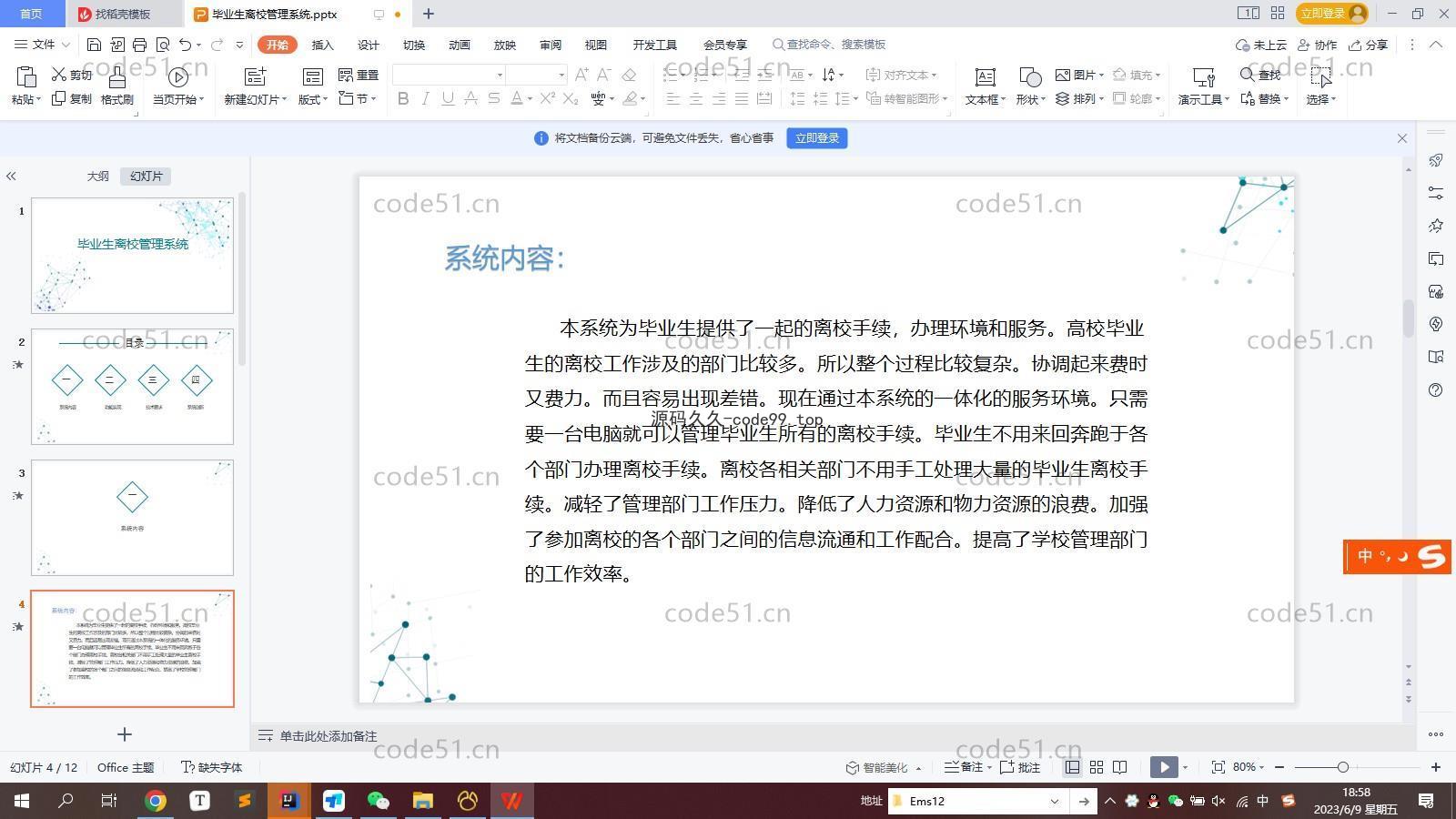Click the Paste clipboard icon
This screenshot has height=819, width=1456.
pyautogui.click(x=25, y=76)
